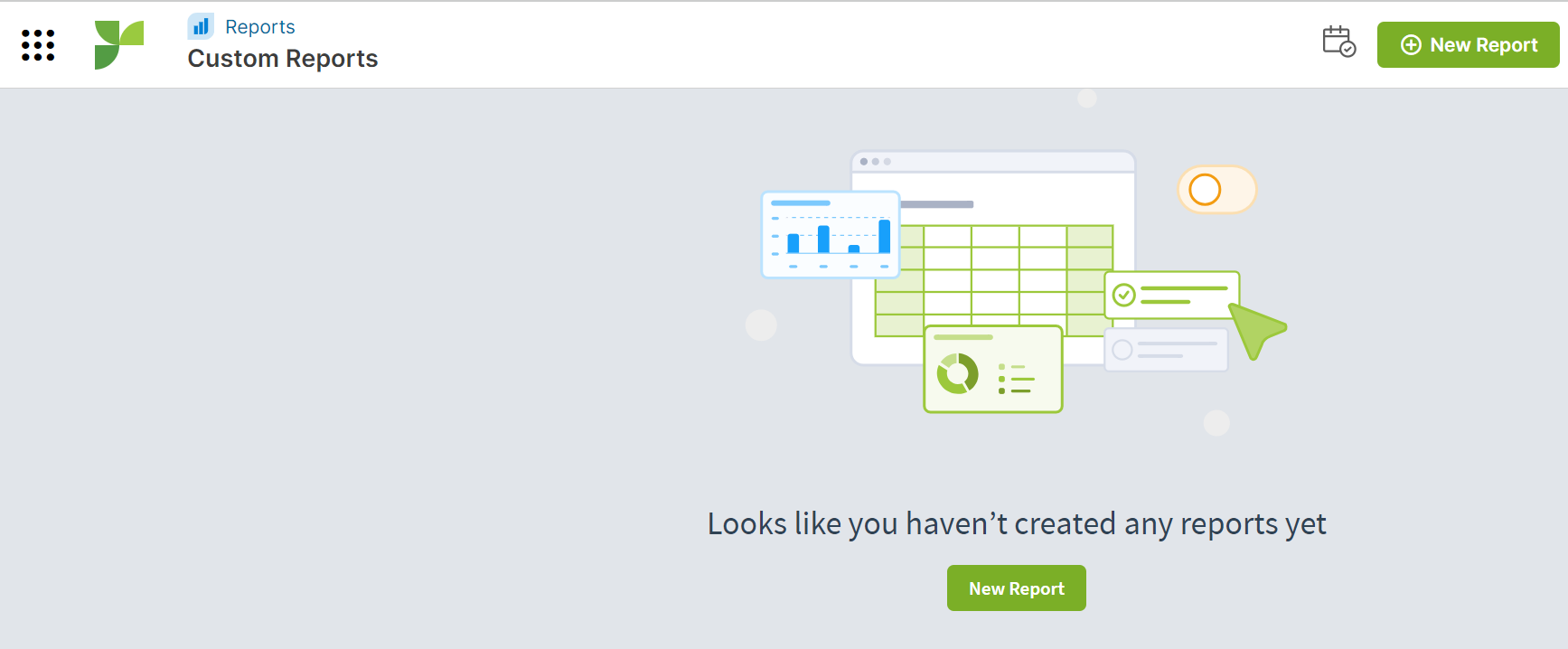Viewport: 1568px width, 649px height.
Task: Click the bulleted list lines beside donut chart
Action: 1016,379
